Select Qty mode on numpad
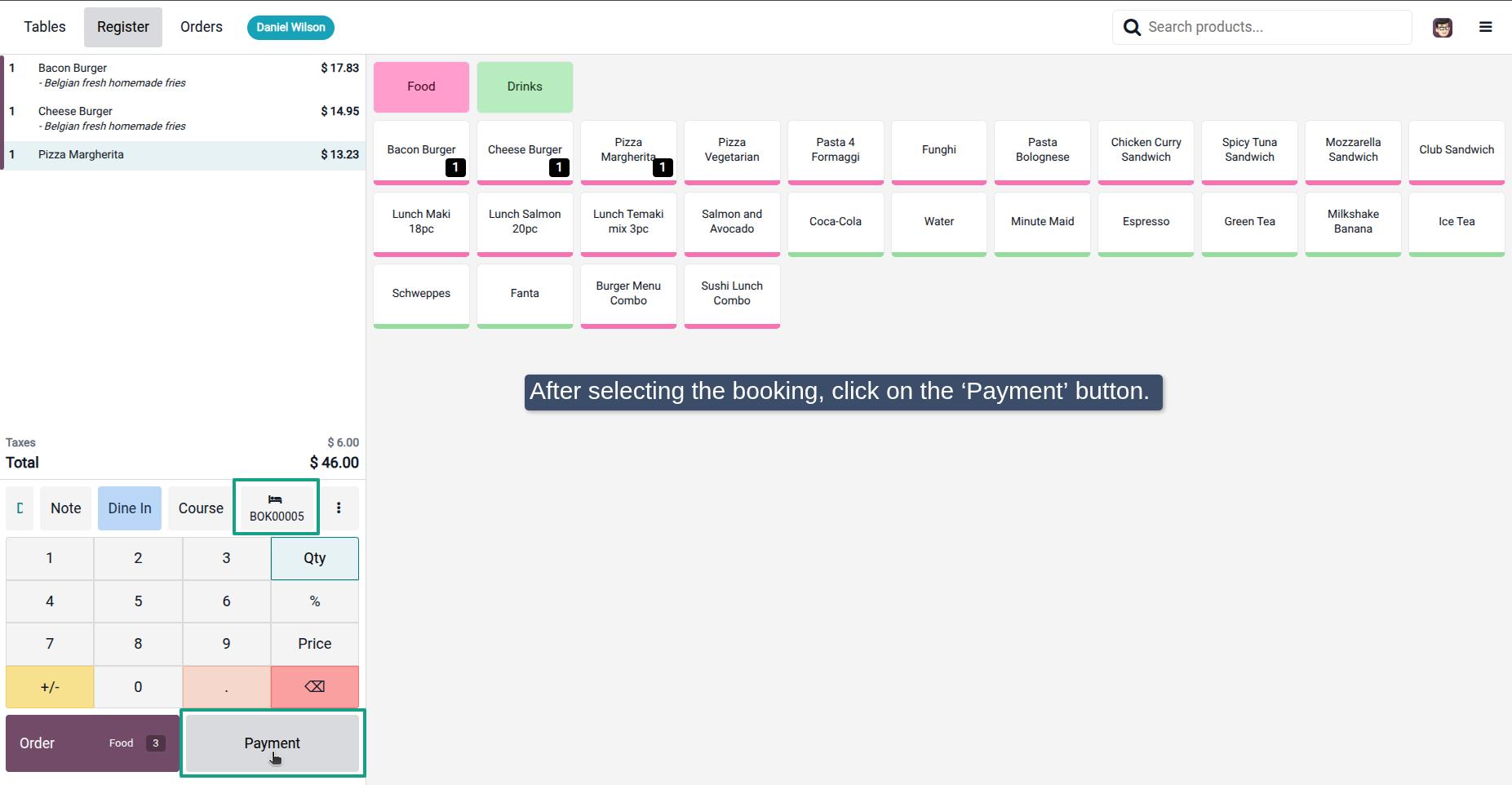 pyautogui.click(x=315, y=558)
